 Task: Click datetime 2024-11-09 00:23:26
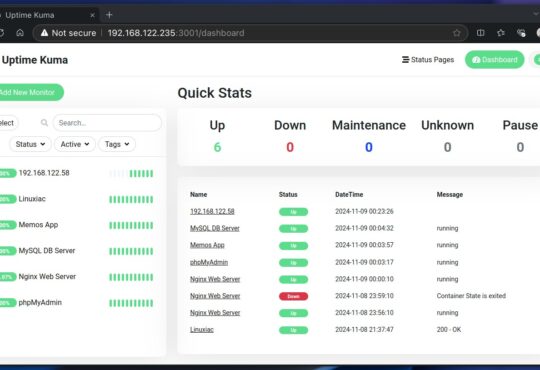tap(364, 211)
